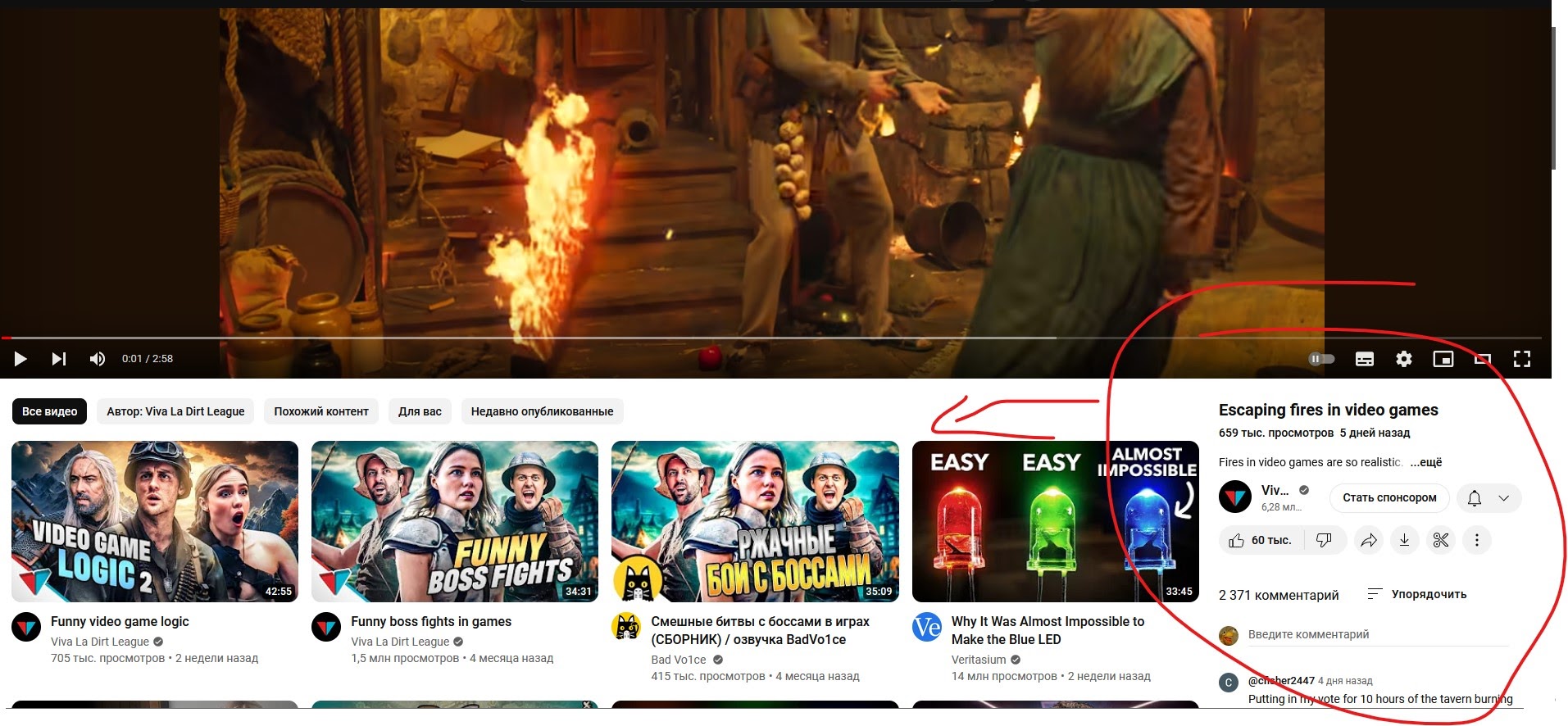Image resolution: width=1568 pixels, height=726 pixels.
Task: Turn on subtitles in player
Action: 1365,359
